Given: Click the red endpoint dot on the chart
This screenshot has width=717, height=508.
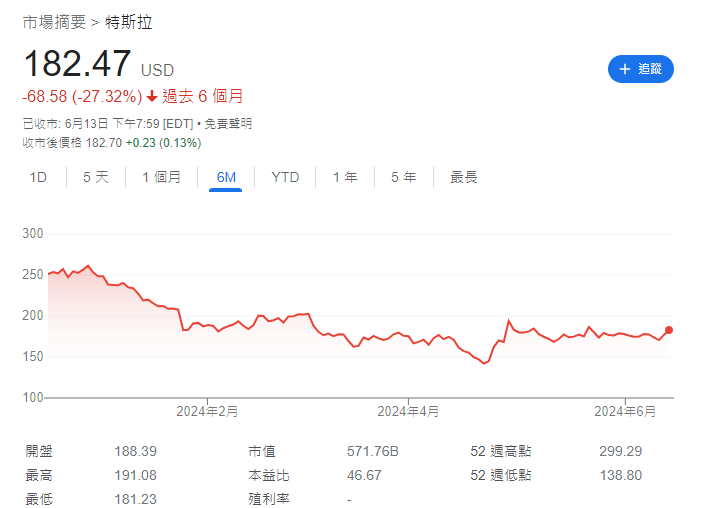Looking at the screenshot, I should 669,330.
